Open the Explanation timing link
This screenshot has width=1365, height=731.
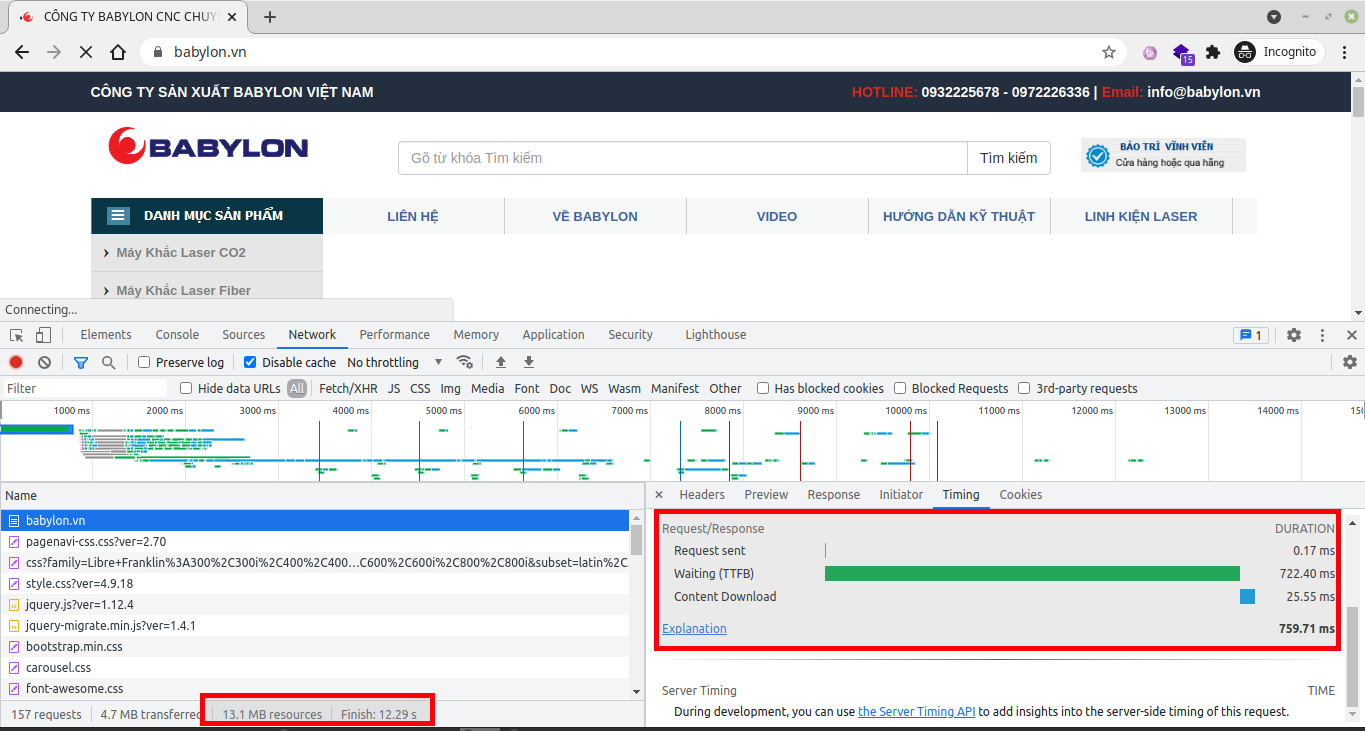pyautogui.click(x=694, y=629)
